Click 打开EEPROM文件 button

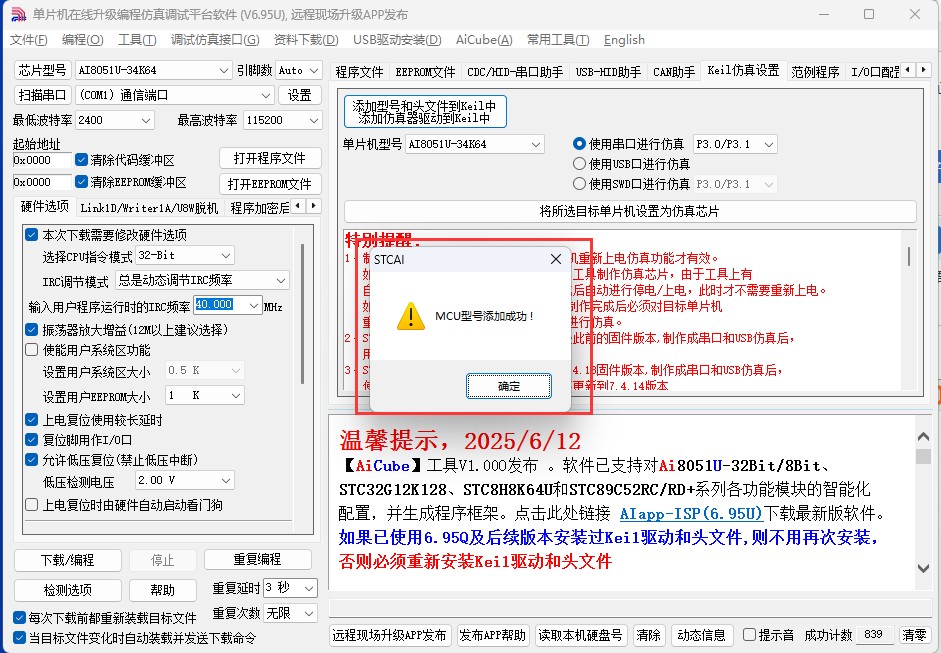(269, 184)
